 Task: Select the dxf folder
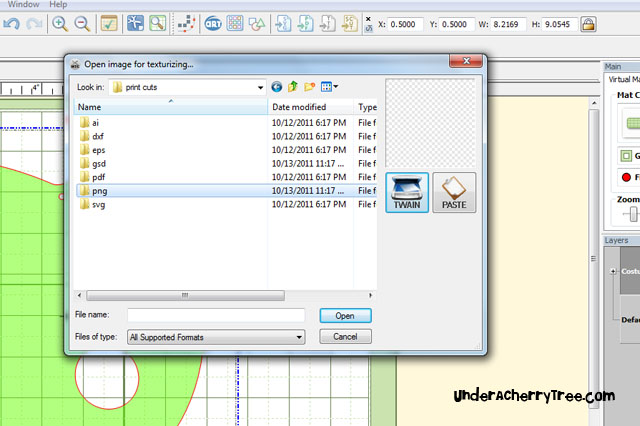[x=226, y=136]
